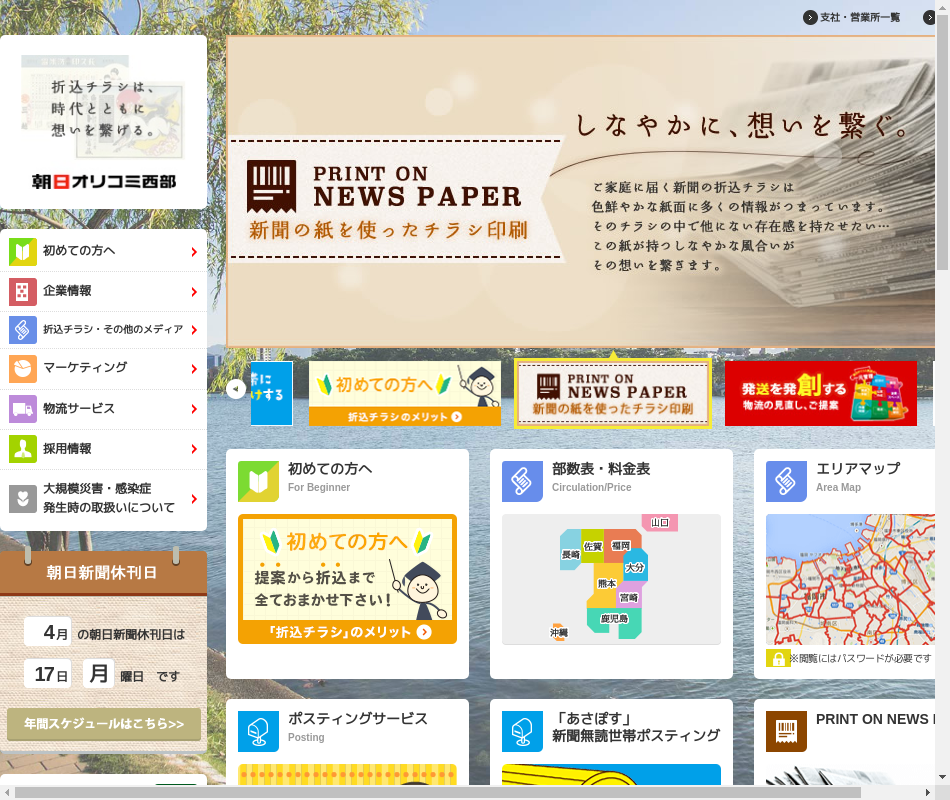Screen dimensions: 950x800
Task: Expand chevron on 大規模災害・感染症 menu row
Action: (194, 499)
